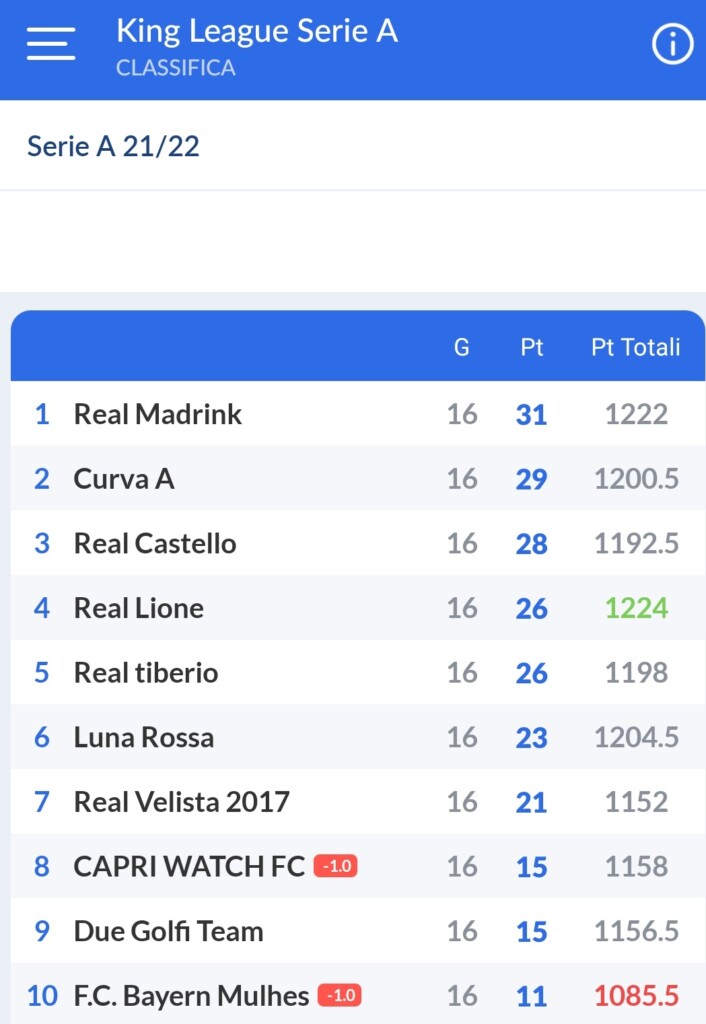Tap the red 1085.5 total points value
The image size is (706, 1024).
pos(636,996)
